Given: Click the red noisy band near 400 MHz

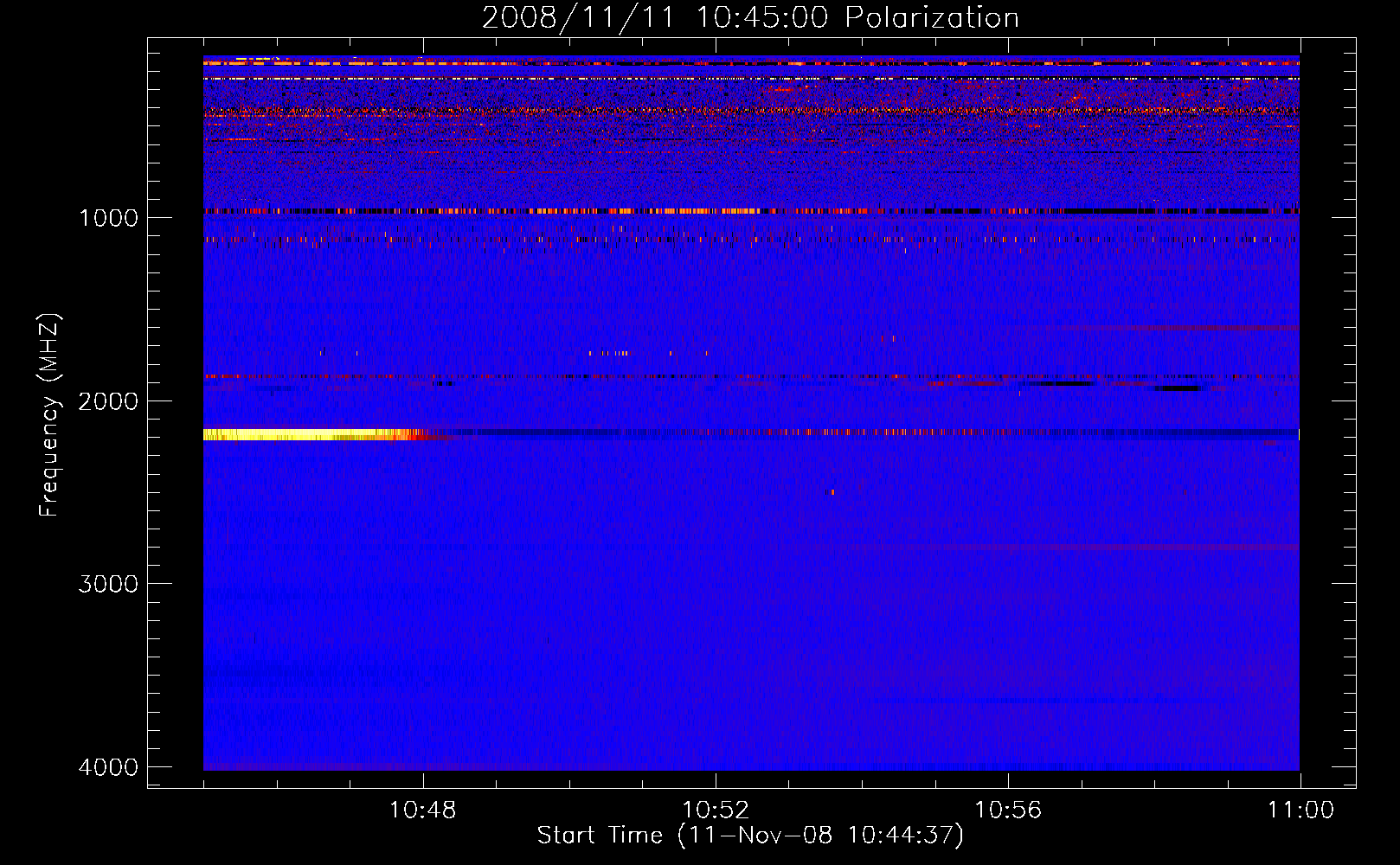Looking at the screenshot, I should (751, 111).
